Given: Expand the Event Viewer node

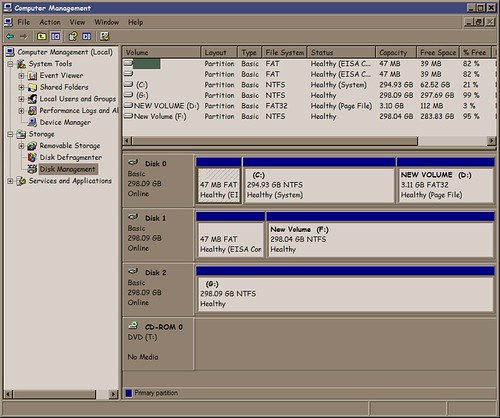Looking at the screenshot, I should 21,76.
